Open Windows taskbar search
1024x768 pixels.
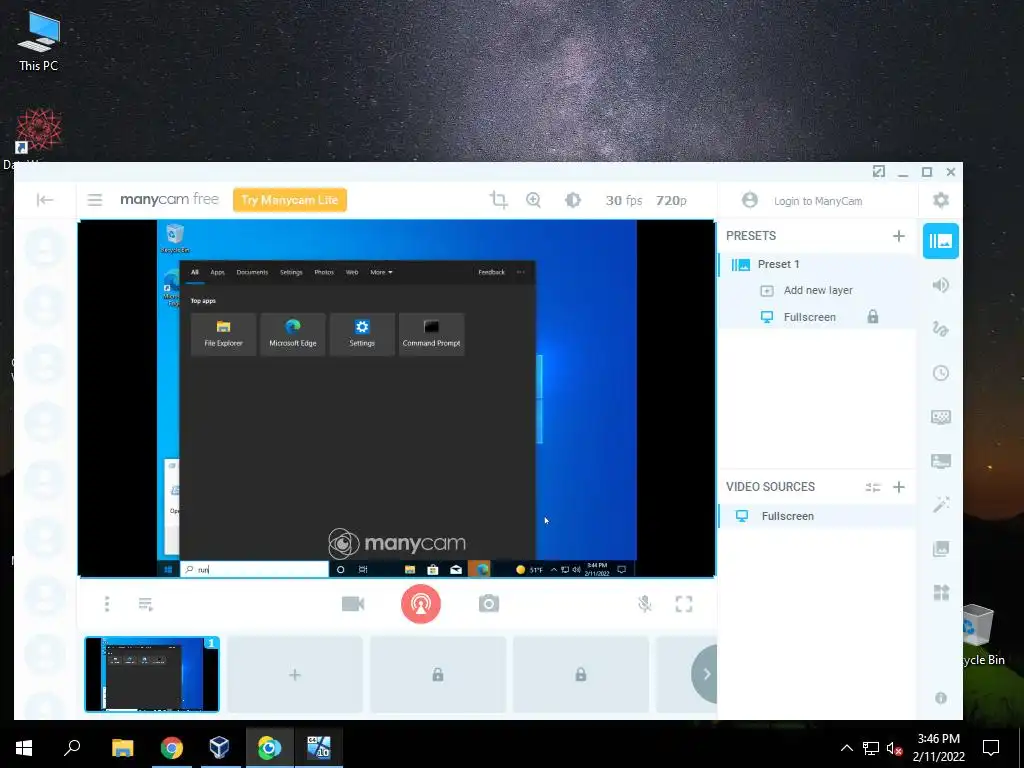[72, 748]
